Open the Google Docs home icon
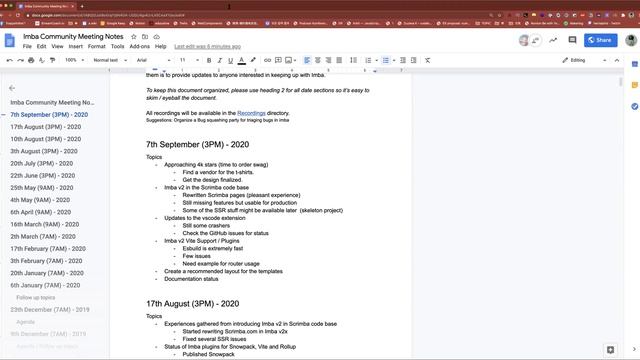Screen dimensions: 640x360 pyautogui.click(x=10, y=40)
